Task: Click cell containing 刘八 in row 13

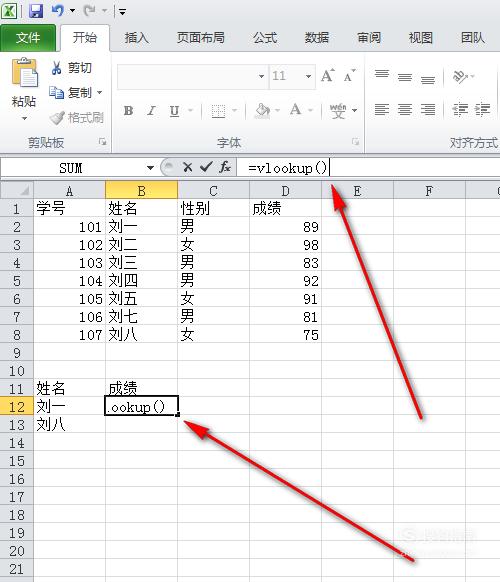Action: 69,425
